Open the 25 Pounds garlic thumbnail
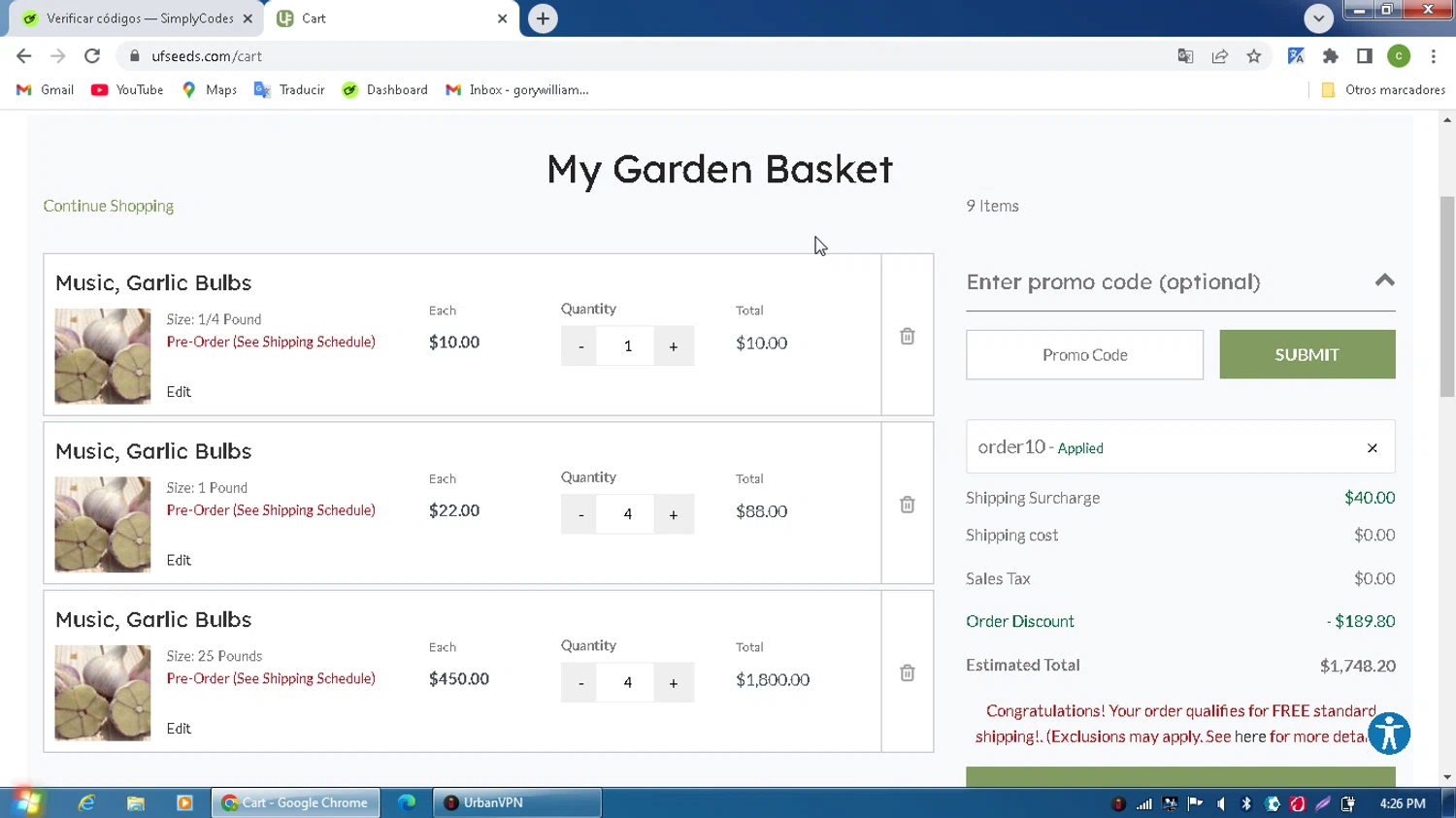Image resolution: width=1456 pixels, height=818 pixels. tap(103, 693)
